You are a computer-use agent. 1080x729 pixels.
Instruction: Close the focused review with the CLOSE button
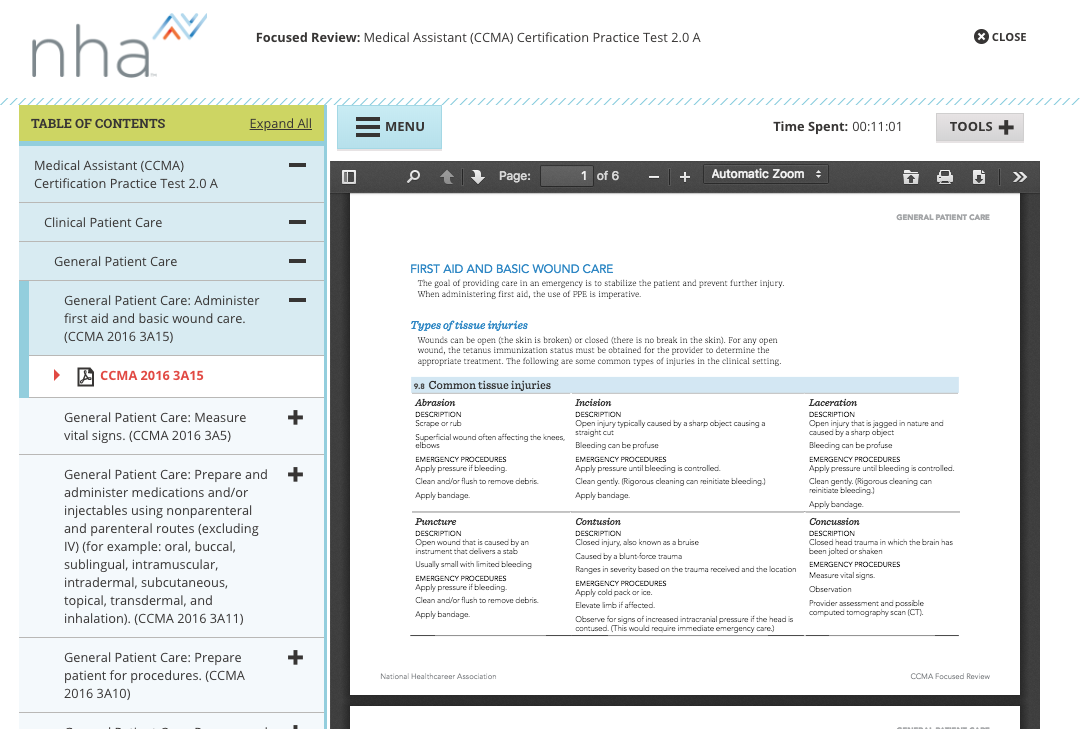[1000, 36]
